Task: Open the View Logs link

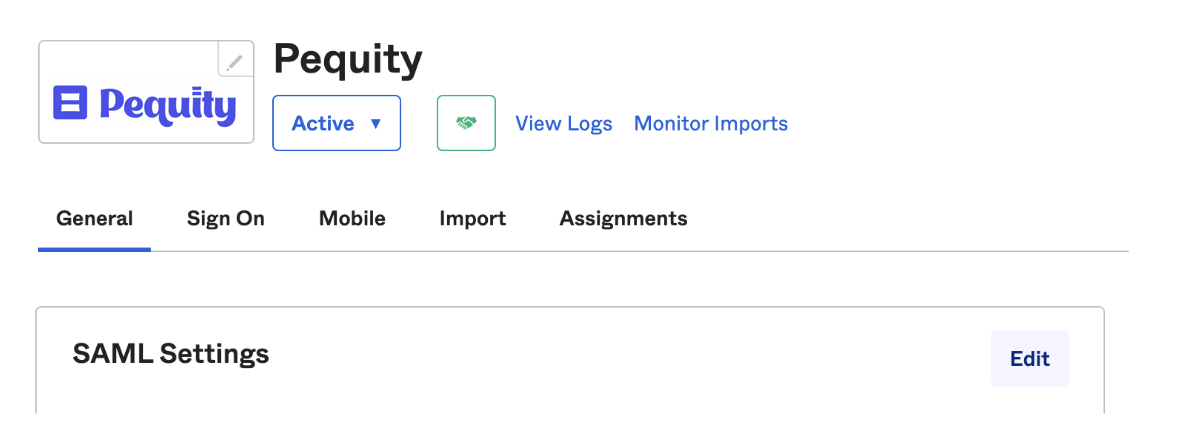Action: pyautogui.click(x=564, y=124)
